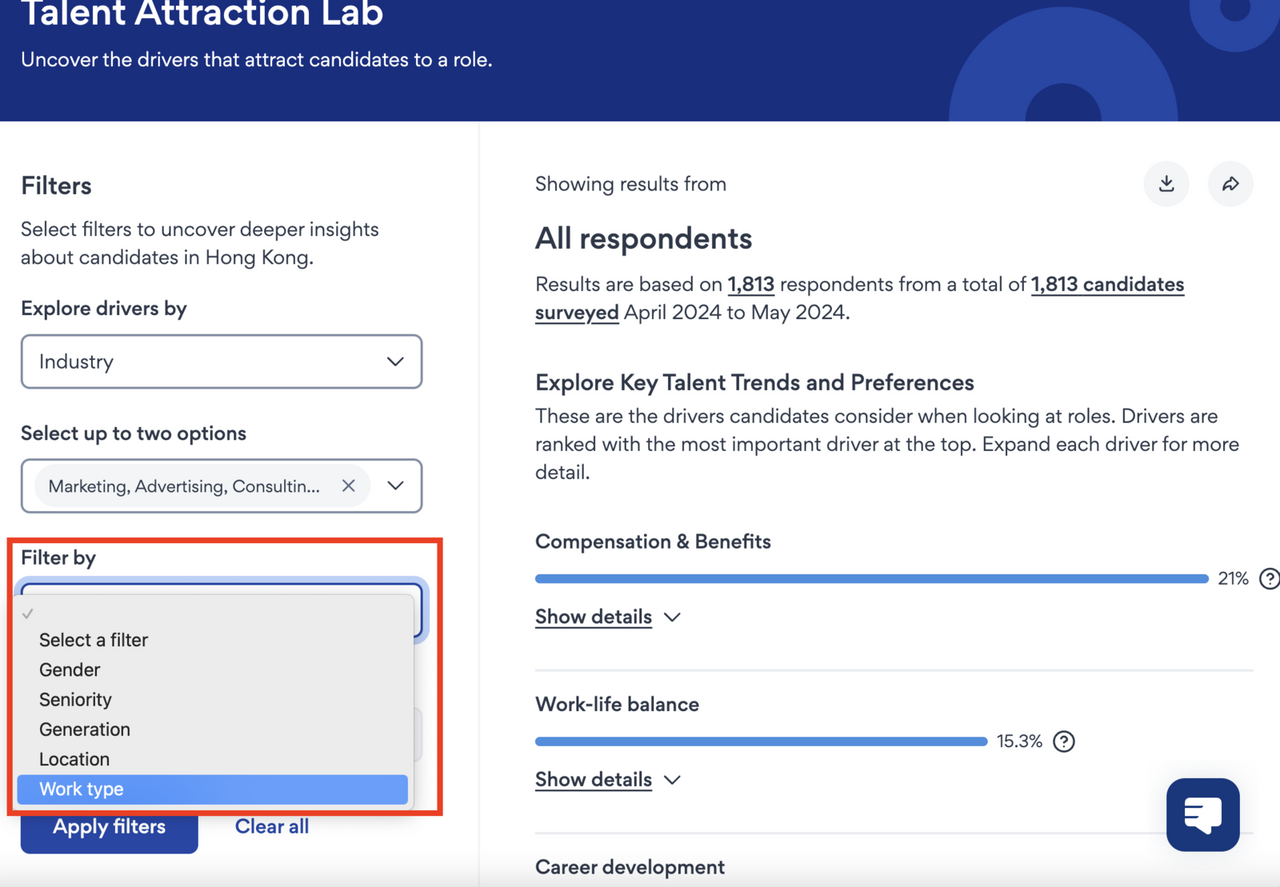
Task: Expand Show details under Compensation & Benefits
Action: click(607, 617)
